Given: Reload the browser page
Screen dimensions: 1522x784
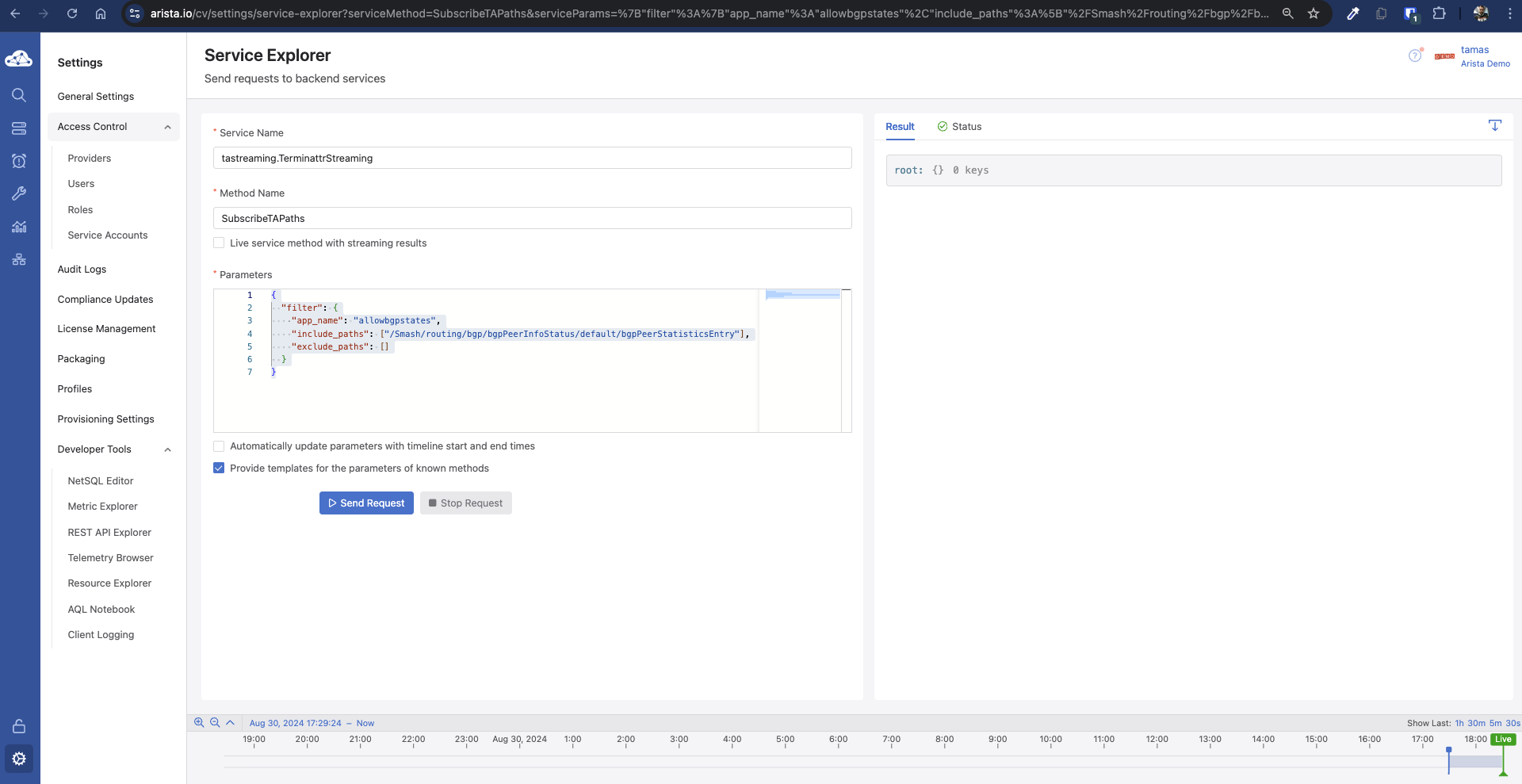Looking at the screenshot, I should (72, 13).
